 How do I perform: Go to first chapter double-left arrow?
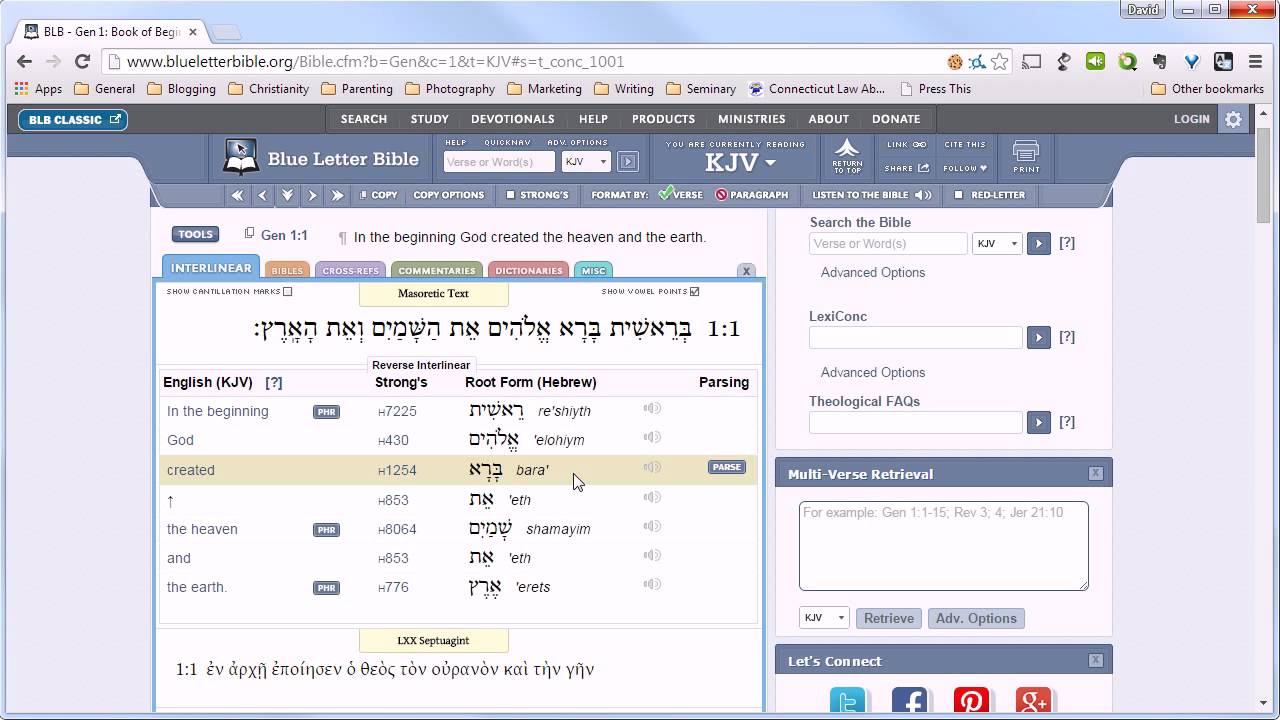point(237,195)
